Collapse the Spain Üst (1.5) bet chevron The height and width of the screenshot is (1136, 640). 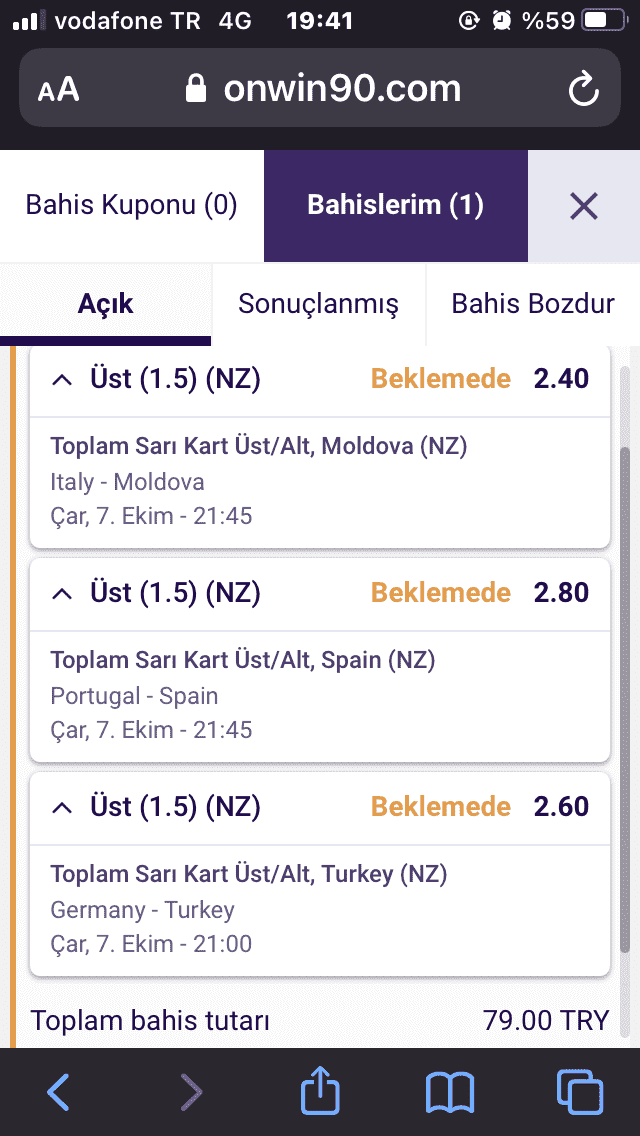tap(63, 594)
